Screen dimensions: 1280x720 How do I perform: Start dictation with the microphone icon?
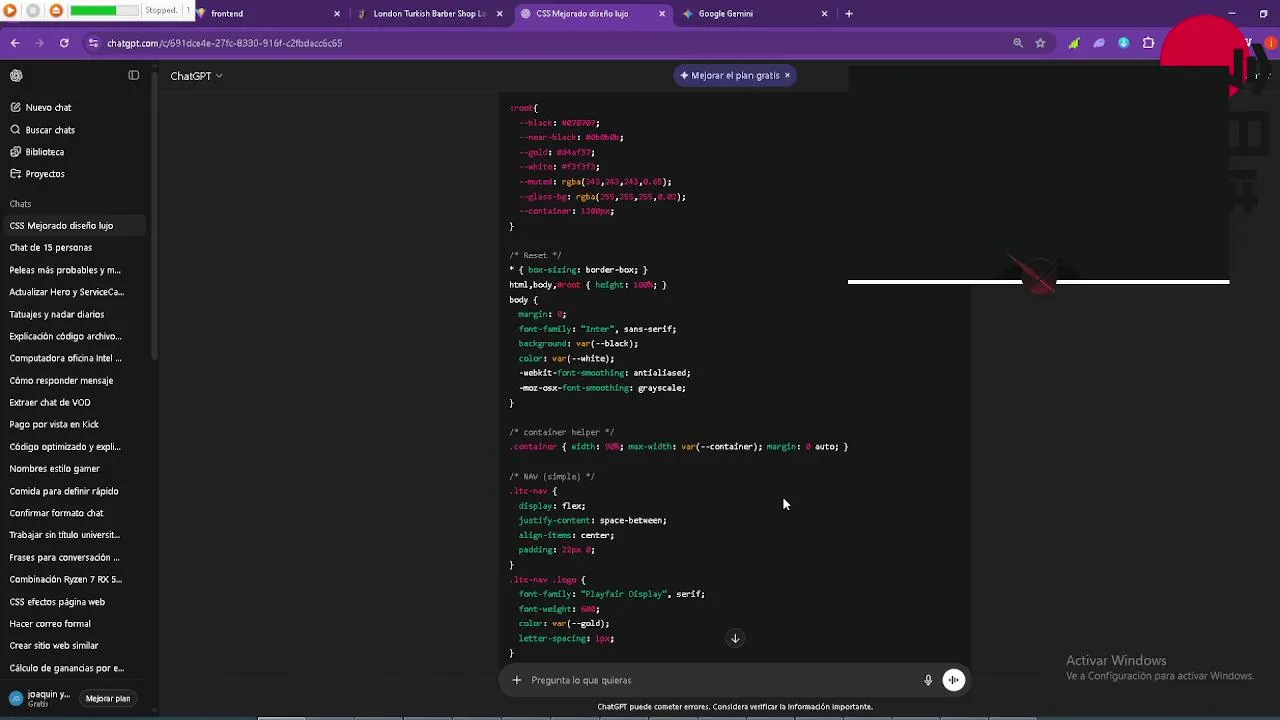pyautogui.click(x=928, y=680)
